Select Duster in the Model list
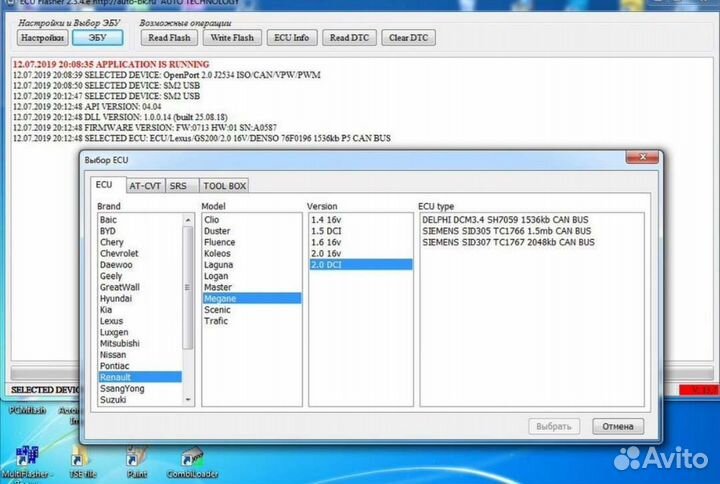 tap(252, 231)
